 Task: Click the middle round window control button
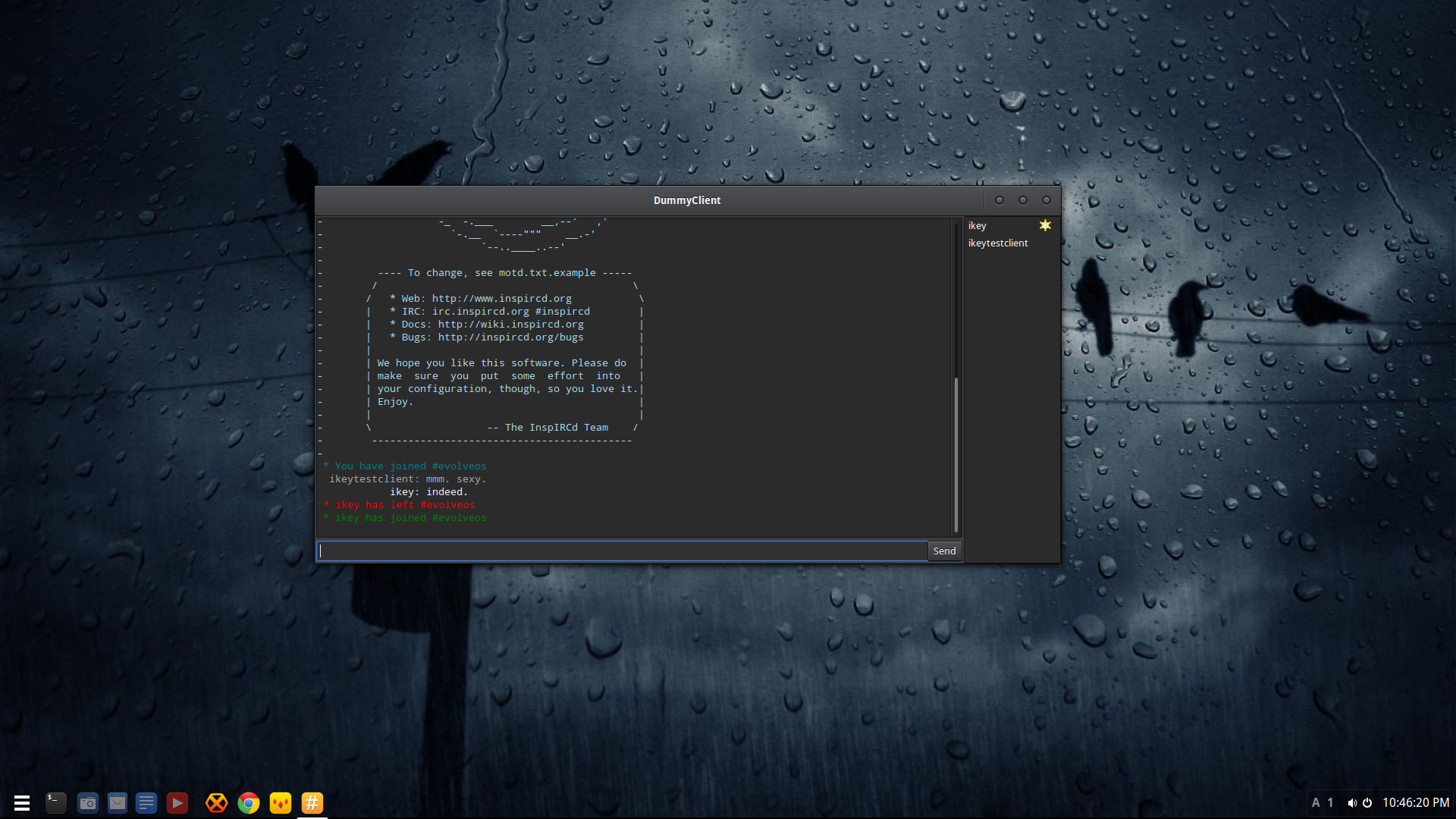(x=1023, y=200)
